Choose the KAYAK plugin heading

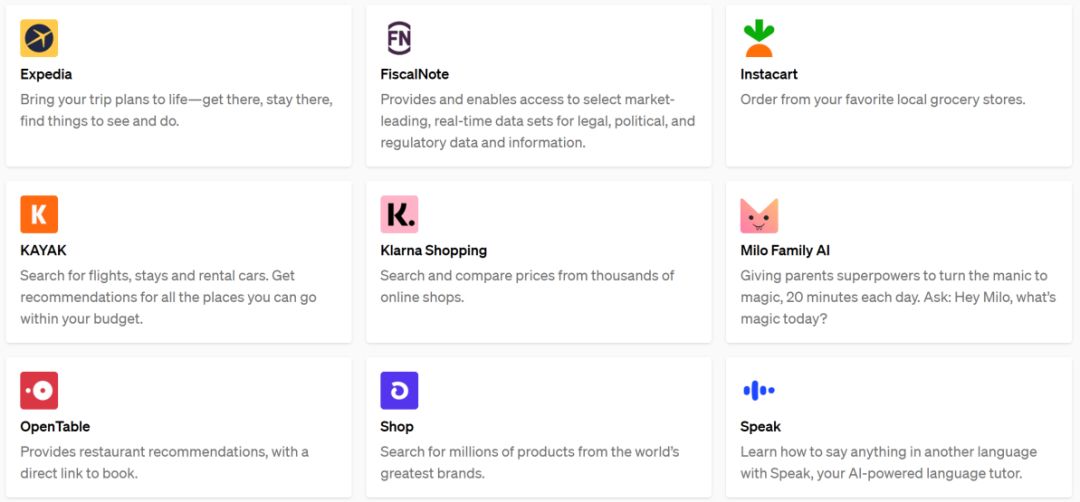[x=43, y=250]
